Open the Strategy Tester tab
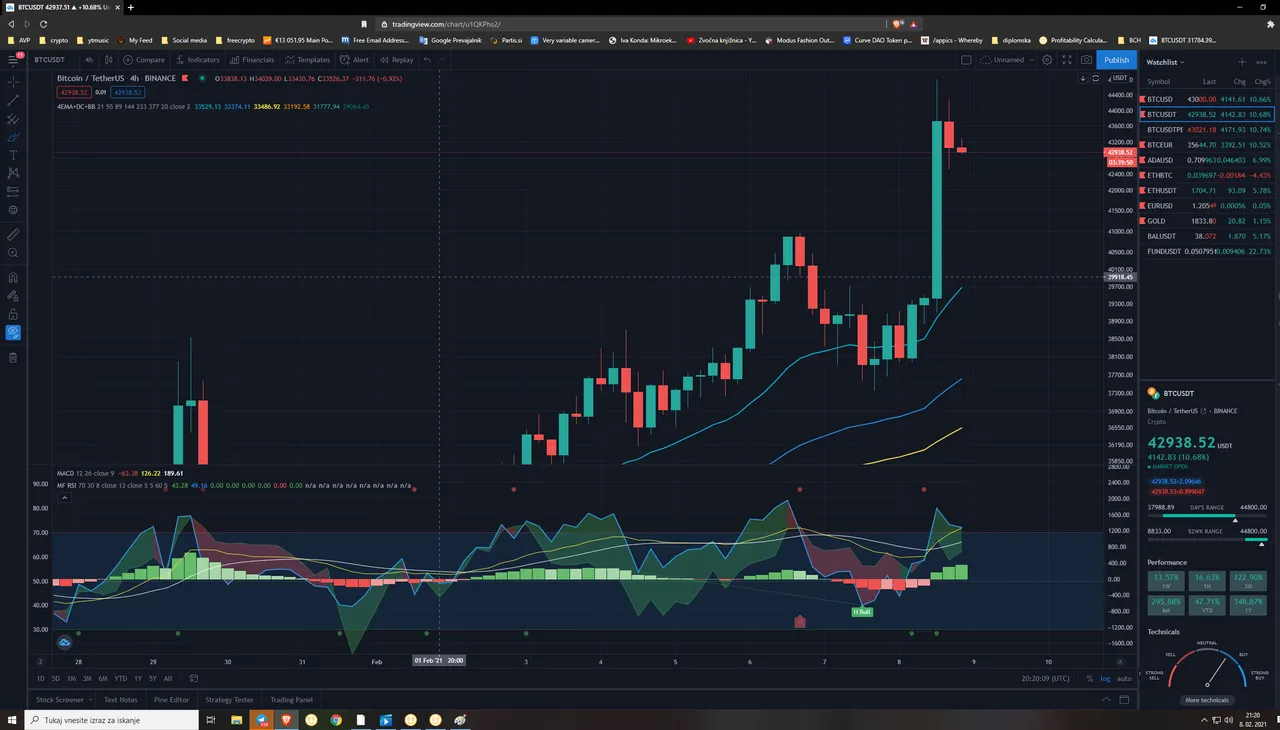 click(229, 700)
